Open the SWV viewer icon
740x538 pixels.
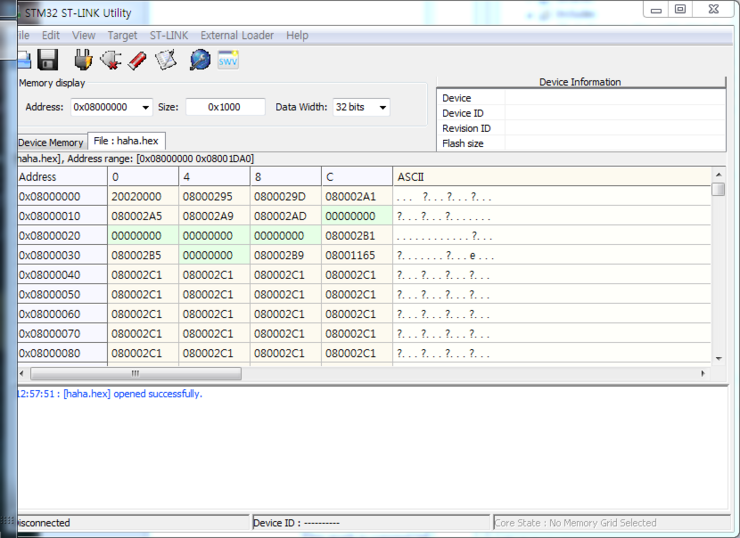tap(228, 60)
